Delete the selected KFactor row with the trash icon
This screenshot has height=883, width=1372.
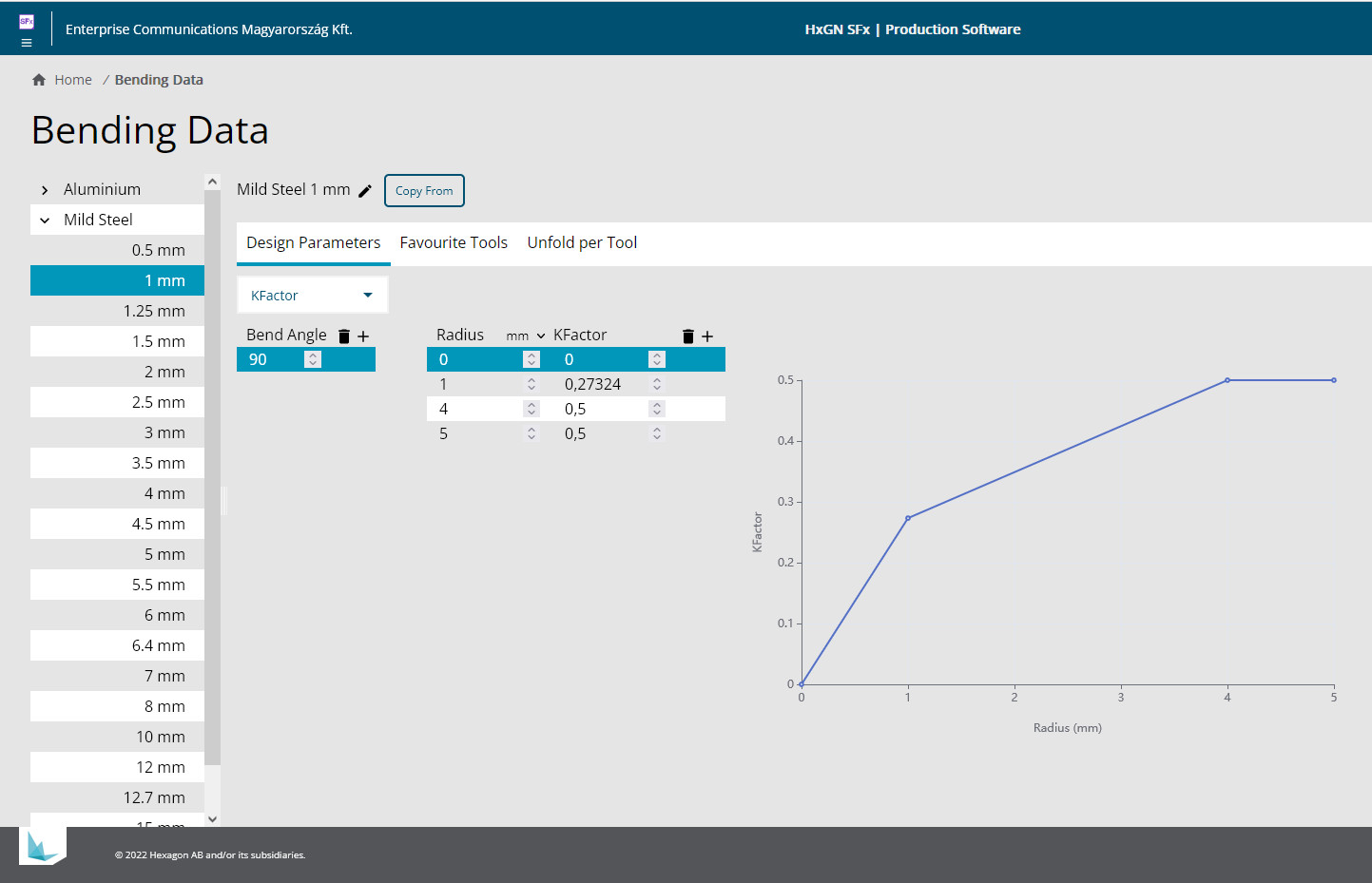(x=688, y=336)
